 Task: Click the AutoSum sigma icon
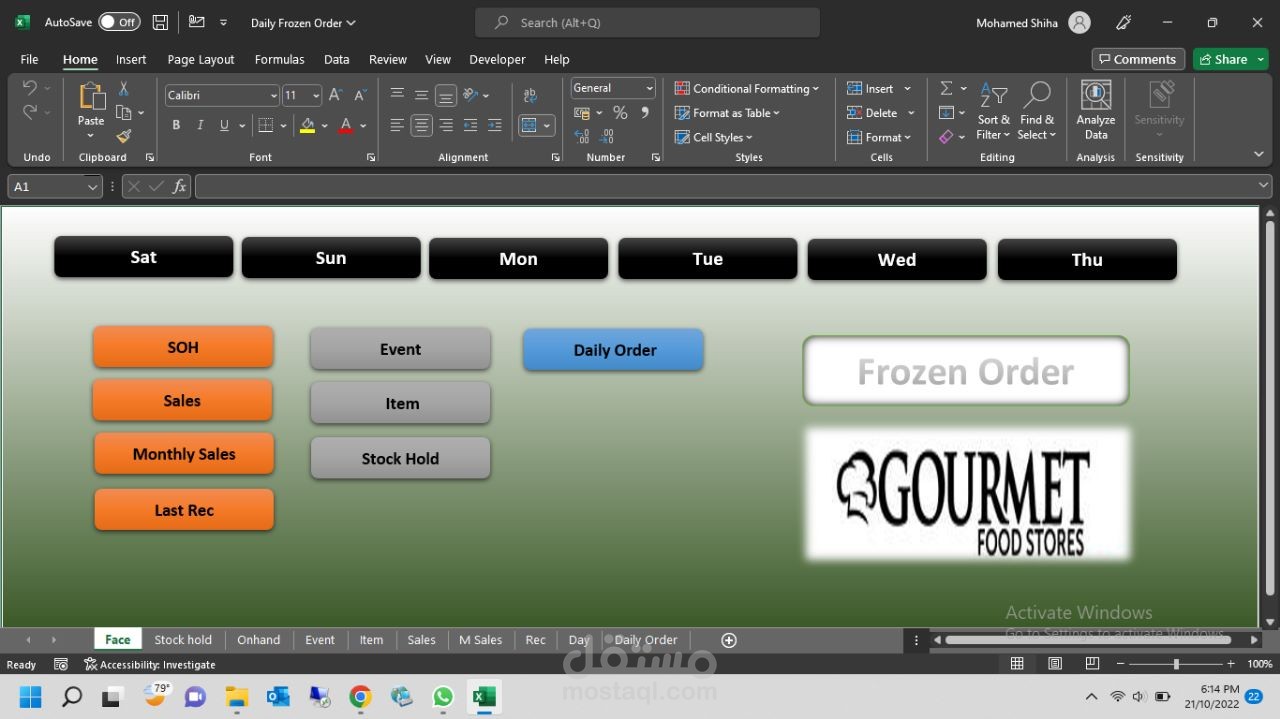[946, 88]
